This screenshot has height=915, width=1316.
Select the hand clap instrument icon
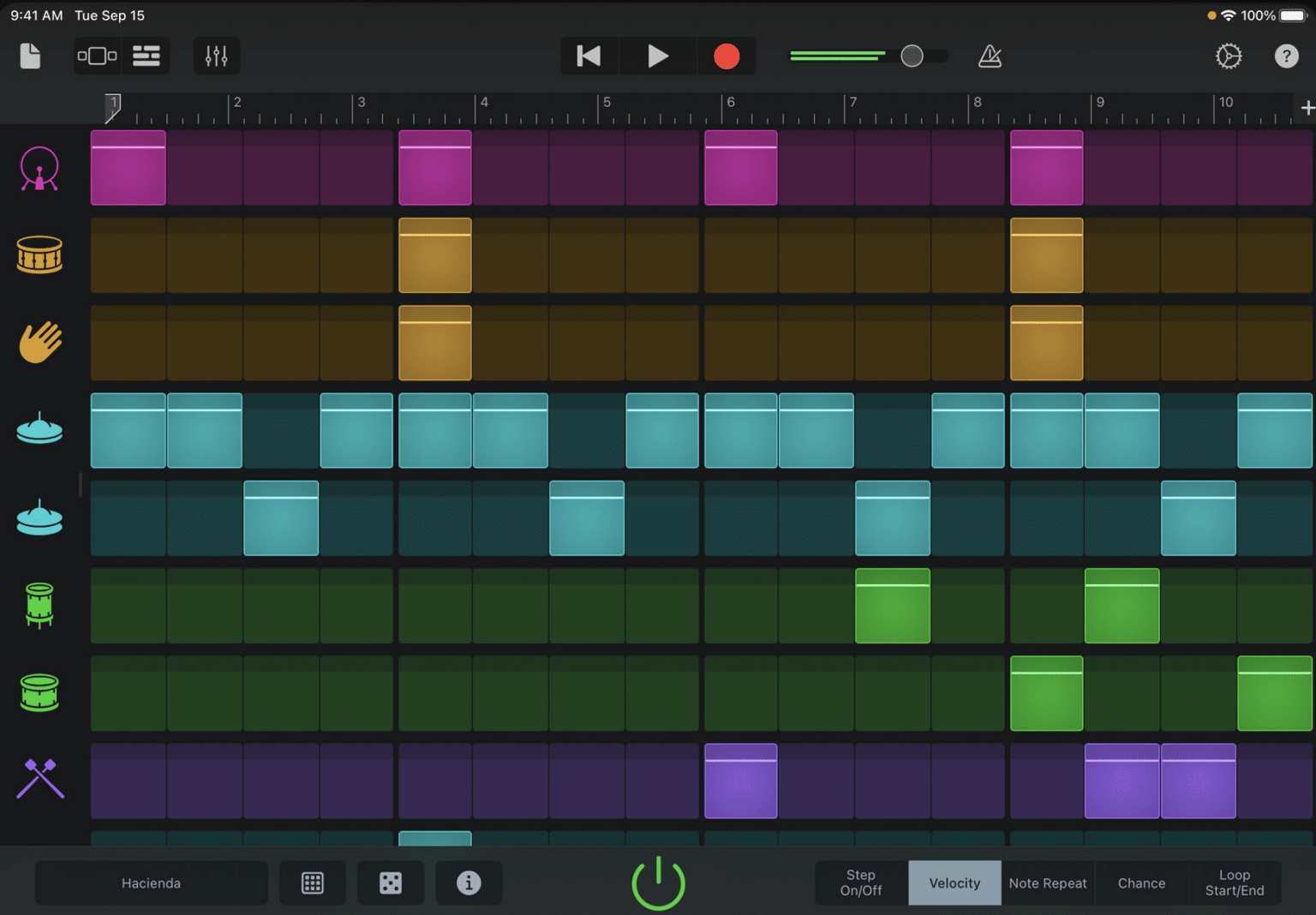(39, 343)
